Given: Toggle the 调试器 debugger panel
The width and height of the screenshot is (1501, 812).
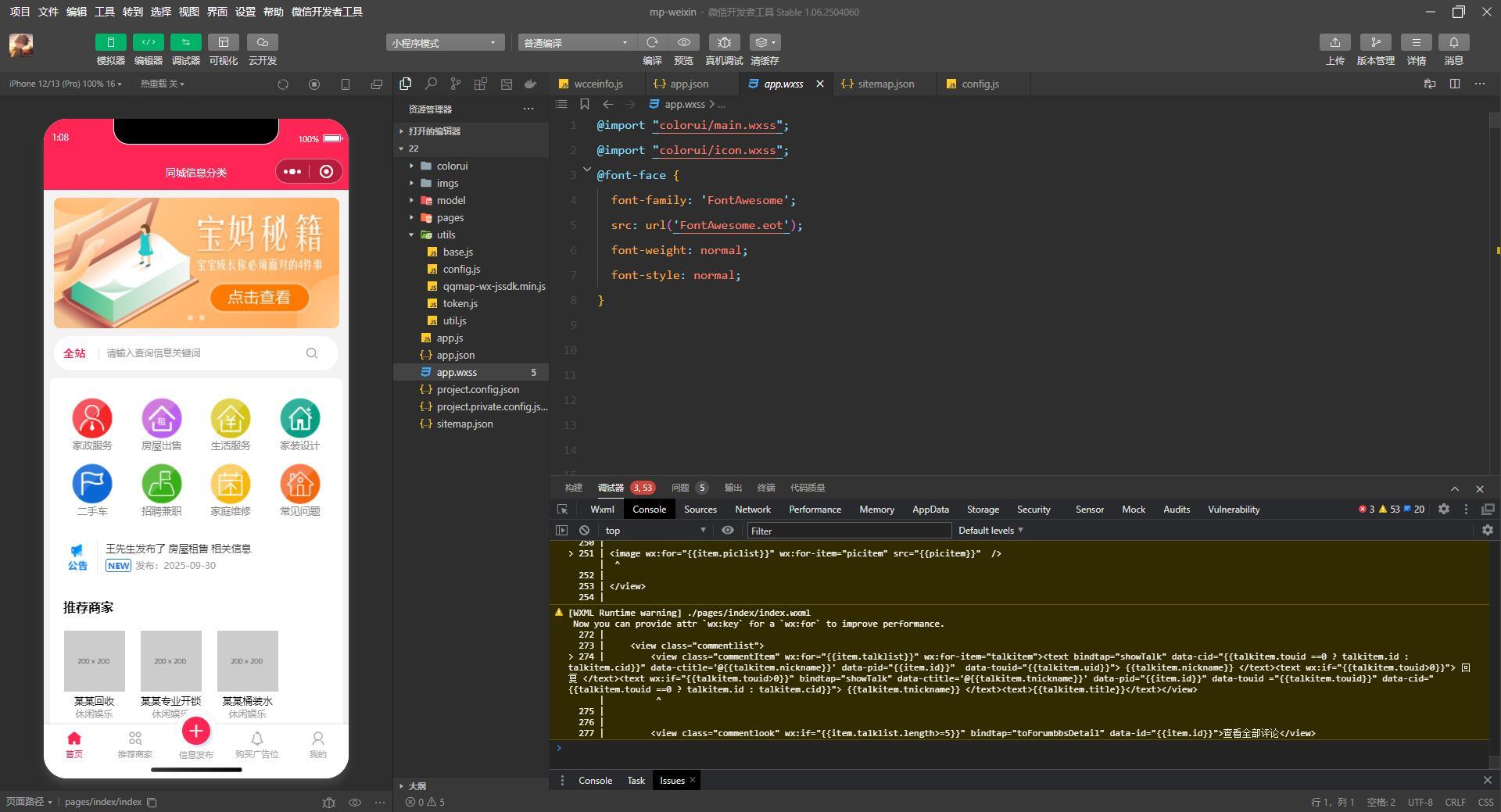Looking at the screenshot, I should pyautogui.click(x=186, y=42).
